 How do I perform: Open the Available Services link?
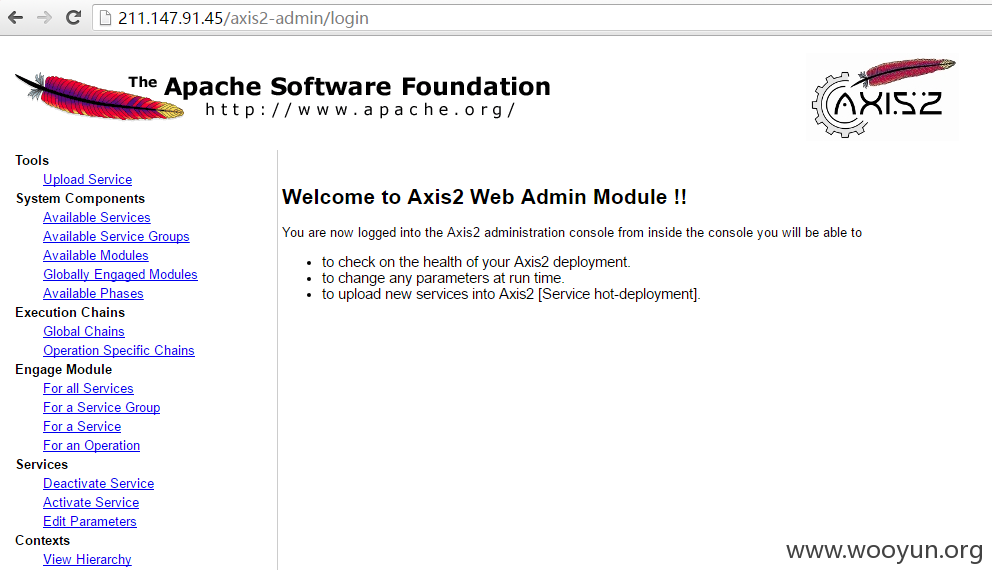coord(97,218)
